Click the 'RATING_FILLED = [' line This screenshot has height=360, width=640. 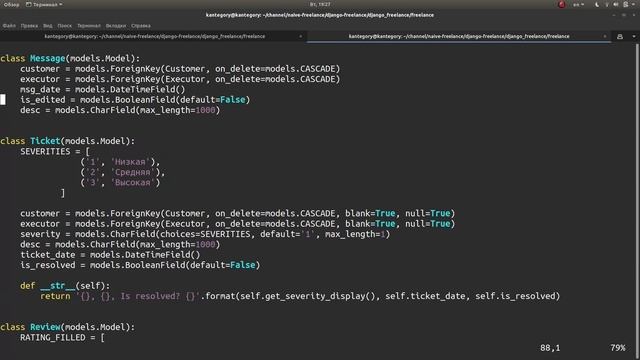tap(62, 338)
